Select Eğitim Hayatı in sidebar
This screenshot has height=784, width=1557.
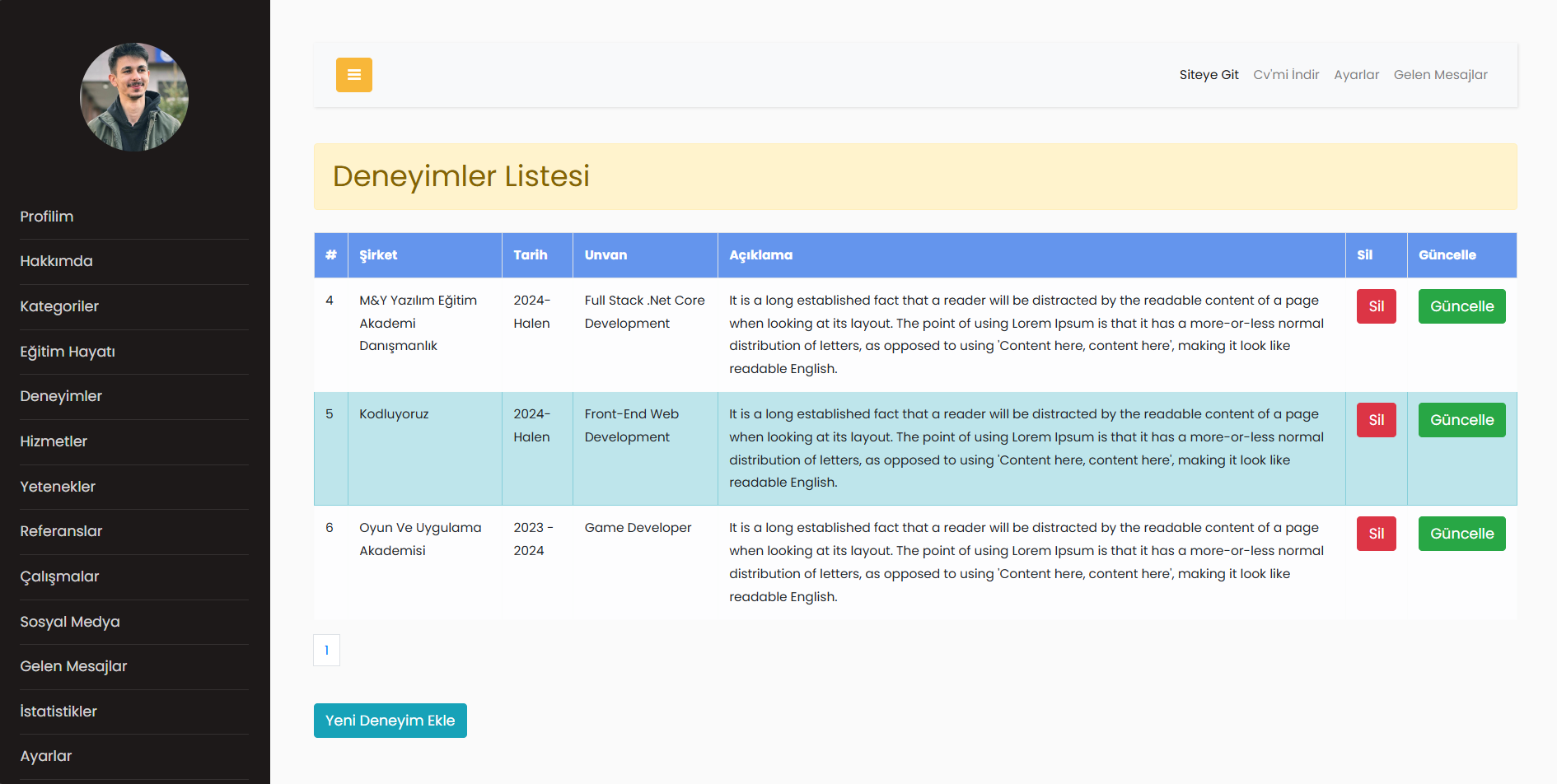tap(68, 352)
